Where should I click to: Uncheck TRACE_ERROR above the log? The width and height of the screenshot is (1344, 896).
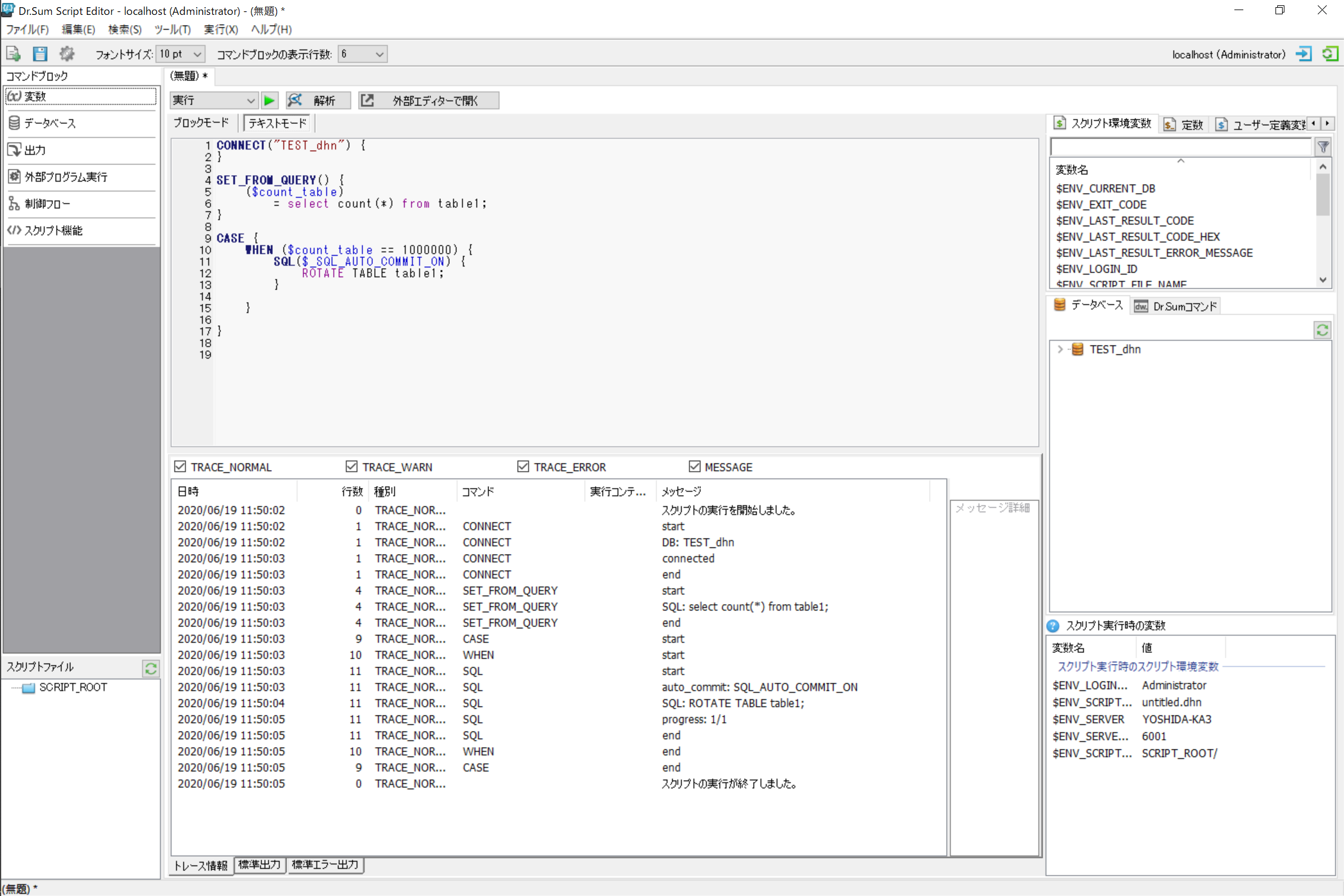523,466
